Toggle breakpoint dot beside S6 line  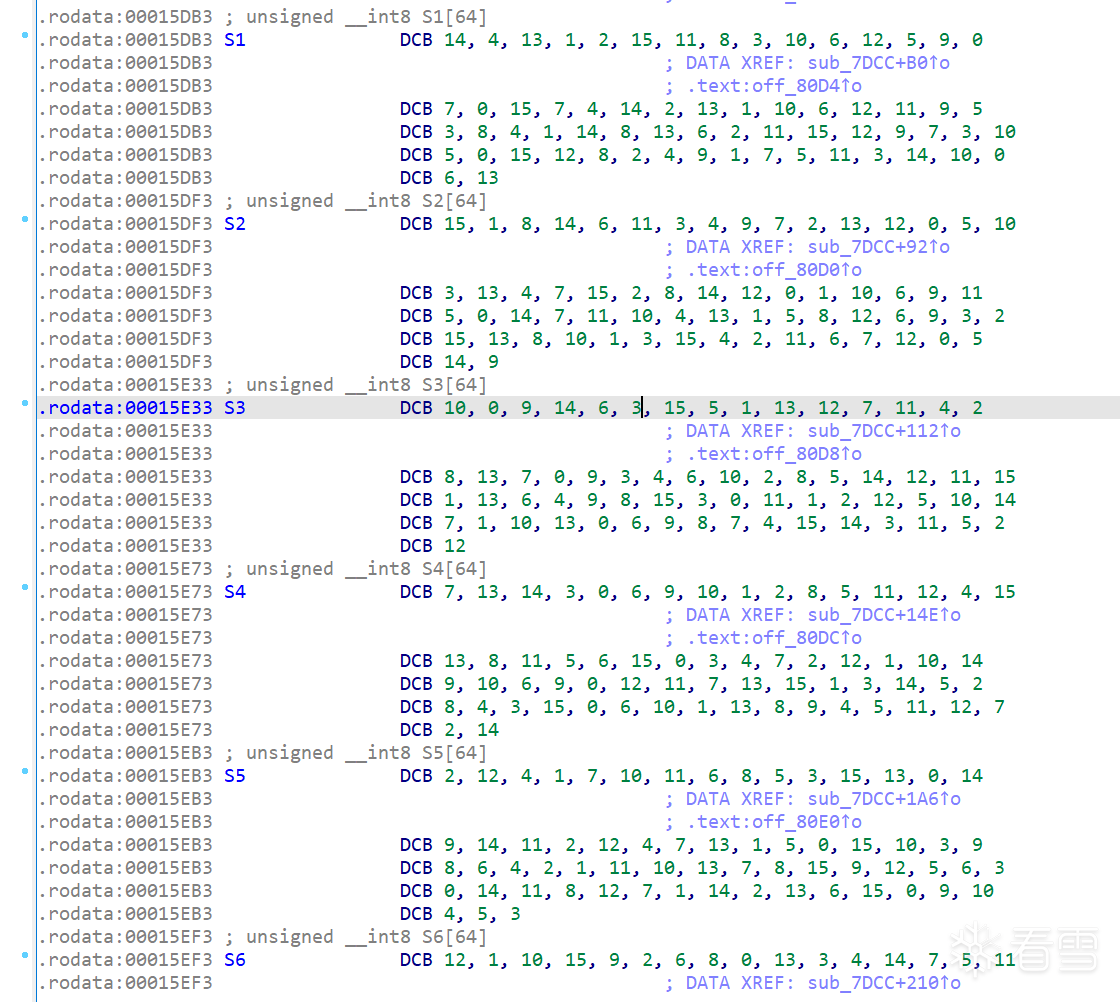pos(25,955)
